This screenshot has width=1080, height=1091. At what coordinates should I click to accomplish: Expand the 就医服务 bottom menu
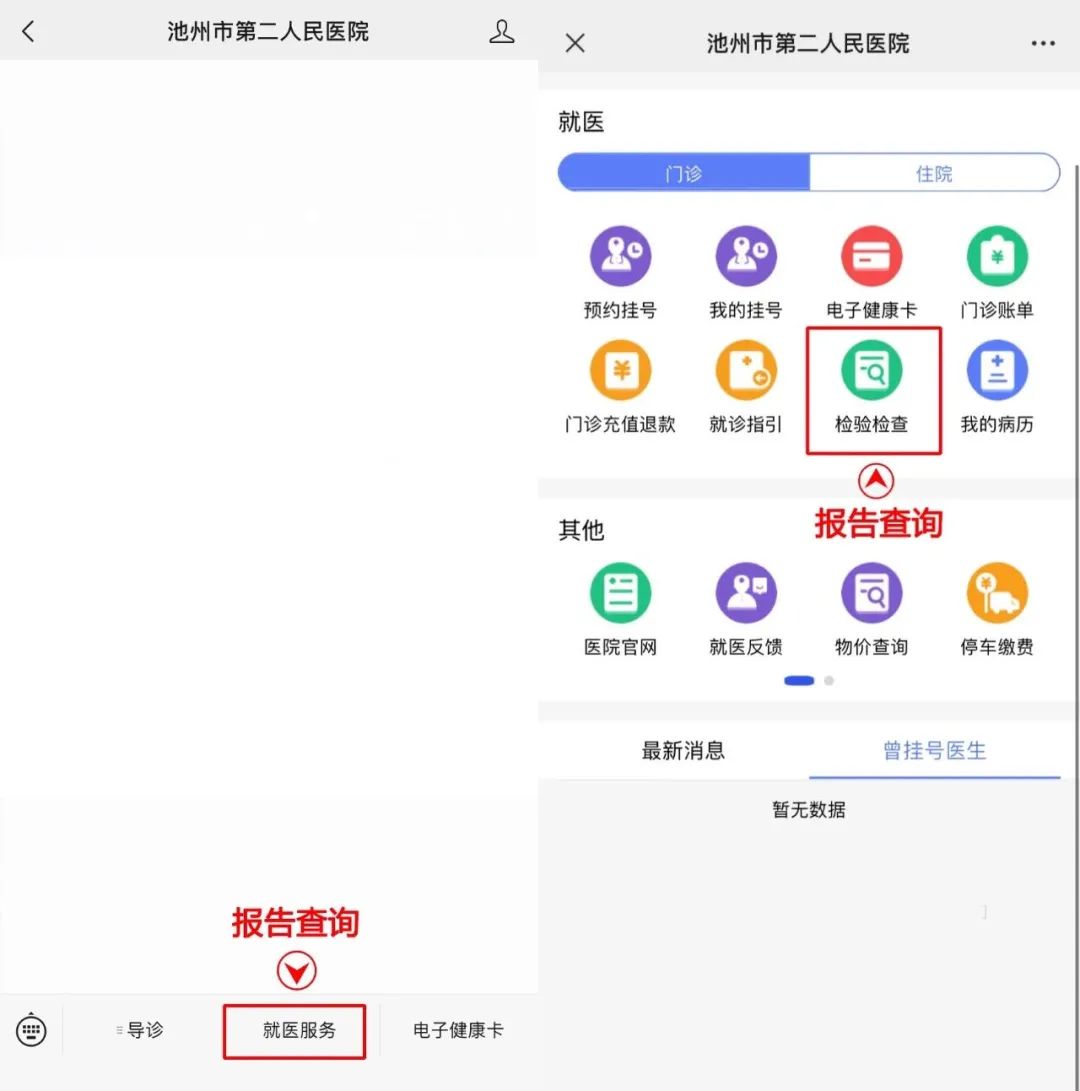(x=299, y=1030)
